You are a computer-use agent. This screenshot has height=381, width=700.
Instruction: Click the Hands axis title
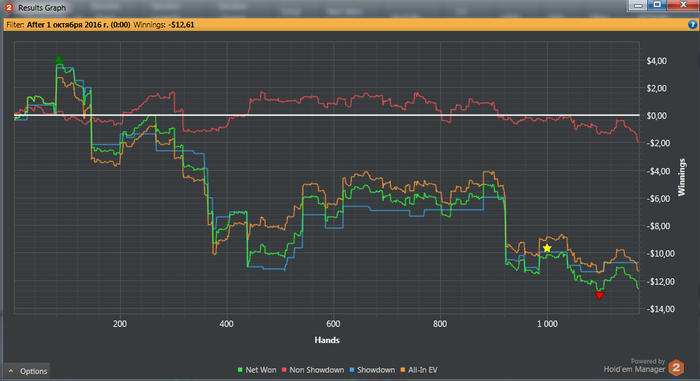tap(327, 340)
